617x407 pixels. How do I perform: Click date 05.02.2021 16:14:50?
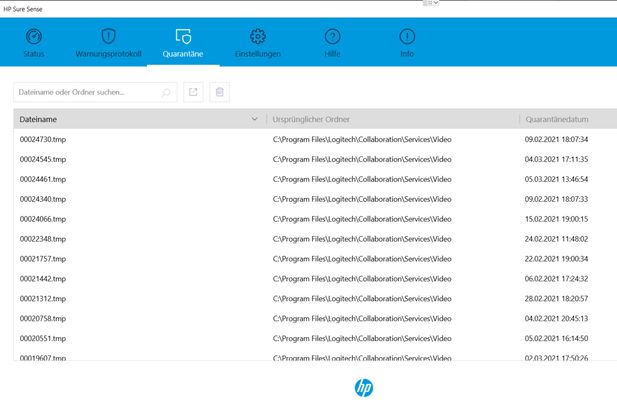tap(556, 339)
